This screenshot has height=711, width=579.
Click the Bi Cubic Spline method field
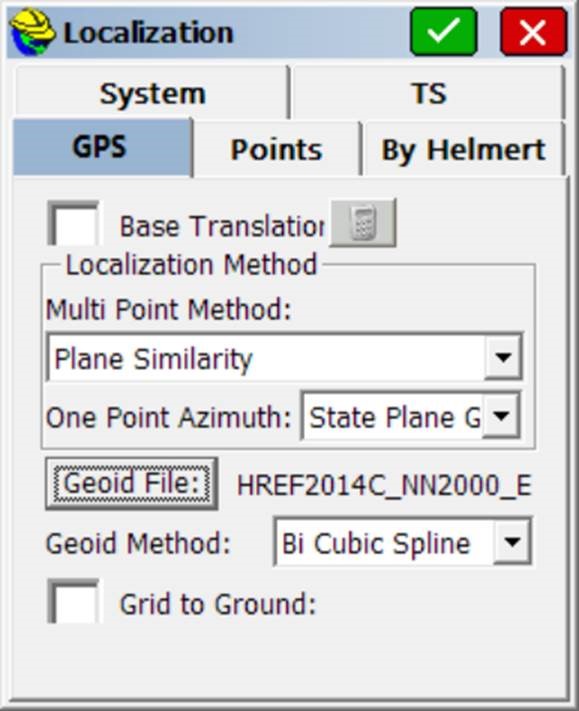click(x=403, y=542)
